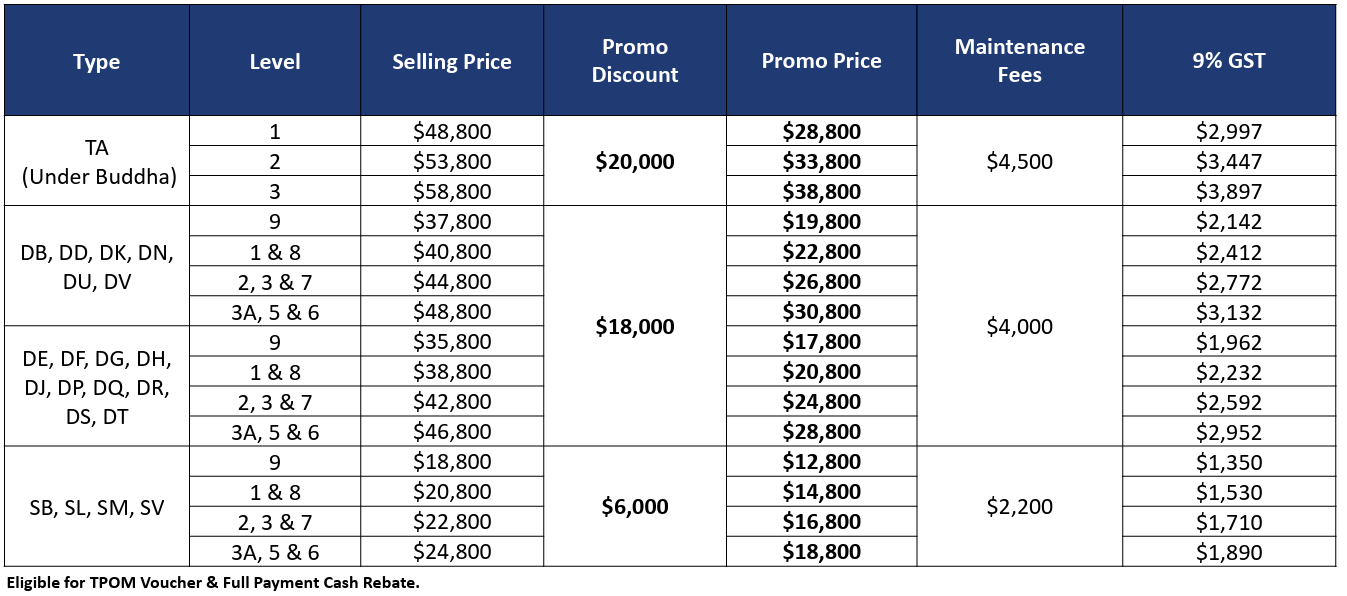
Task: Click the 9% GST column header
Action: click(1229, 60)
